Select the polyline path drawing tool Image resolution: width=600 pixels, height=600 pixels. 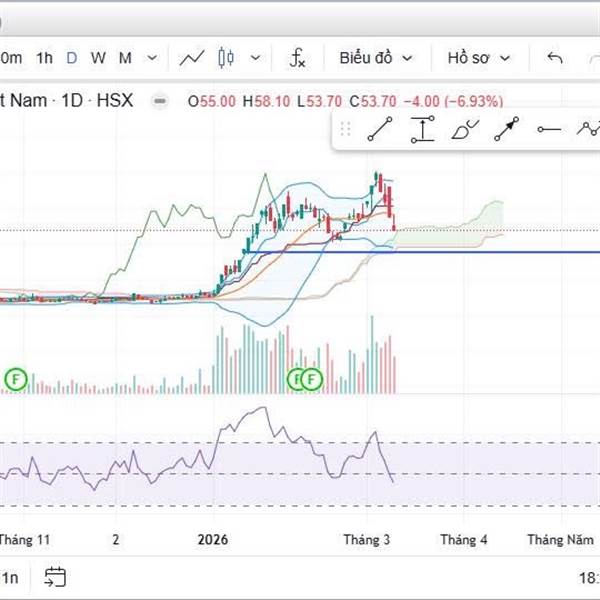589,129
